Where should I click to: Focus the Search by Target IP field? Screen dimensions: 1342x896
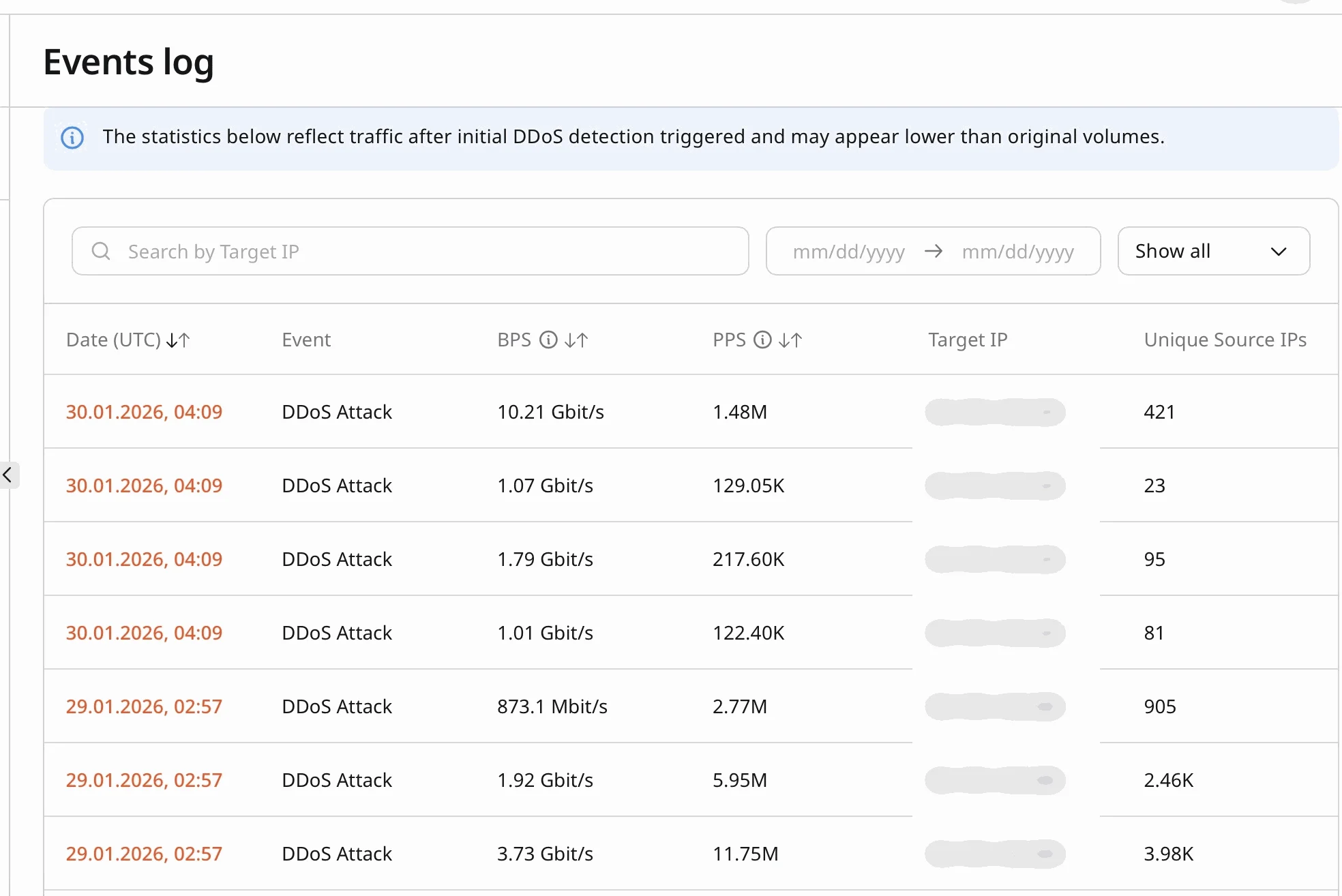[x=411, y=251]
